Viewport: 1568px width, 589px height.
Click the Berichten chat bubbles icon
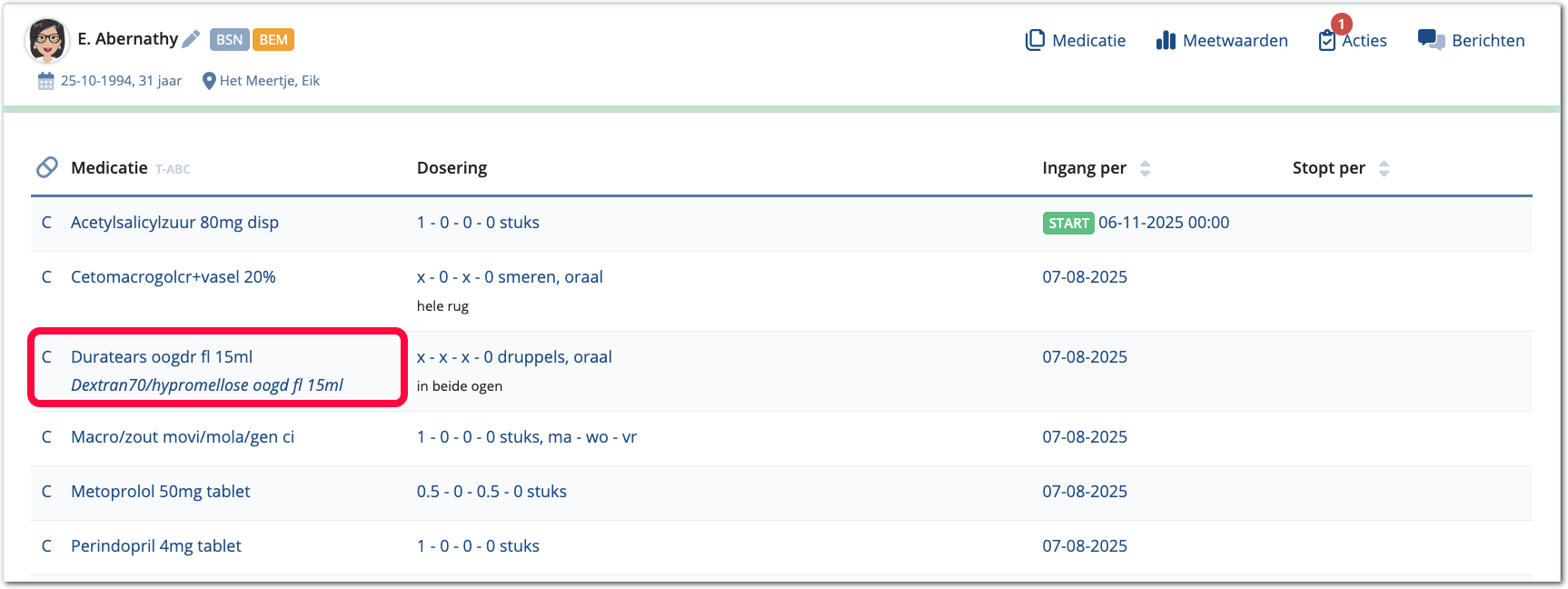[x=1431, y=40]
